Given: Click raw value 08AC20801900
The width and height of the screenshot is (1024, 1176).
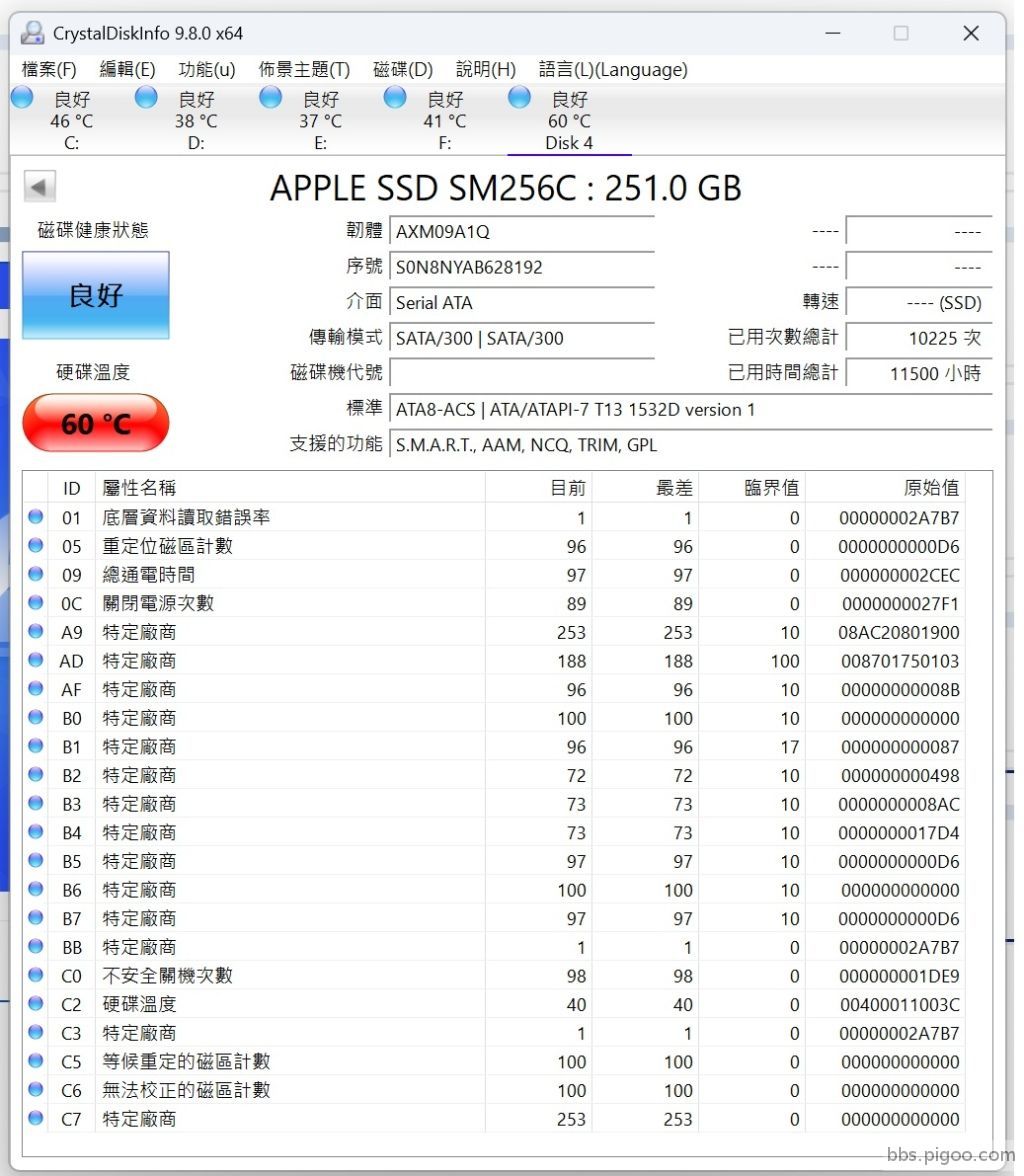Looking at the screenshot, I should click(x=899, y=632).
